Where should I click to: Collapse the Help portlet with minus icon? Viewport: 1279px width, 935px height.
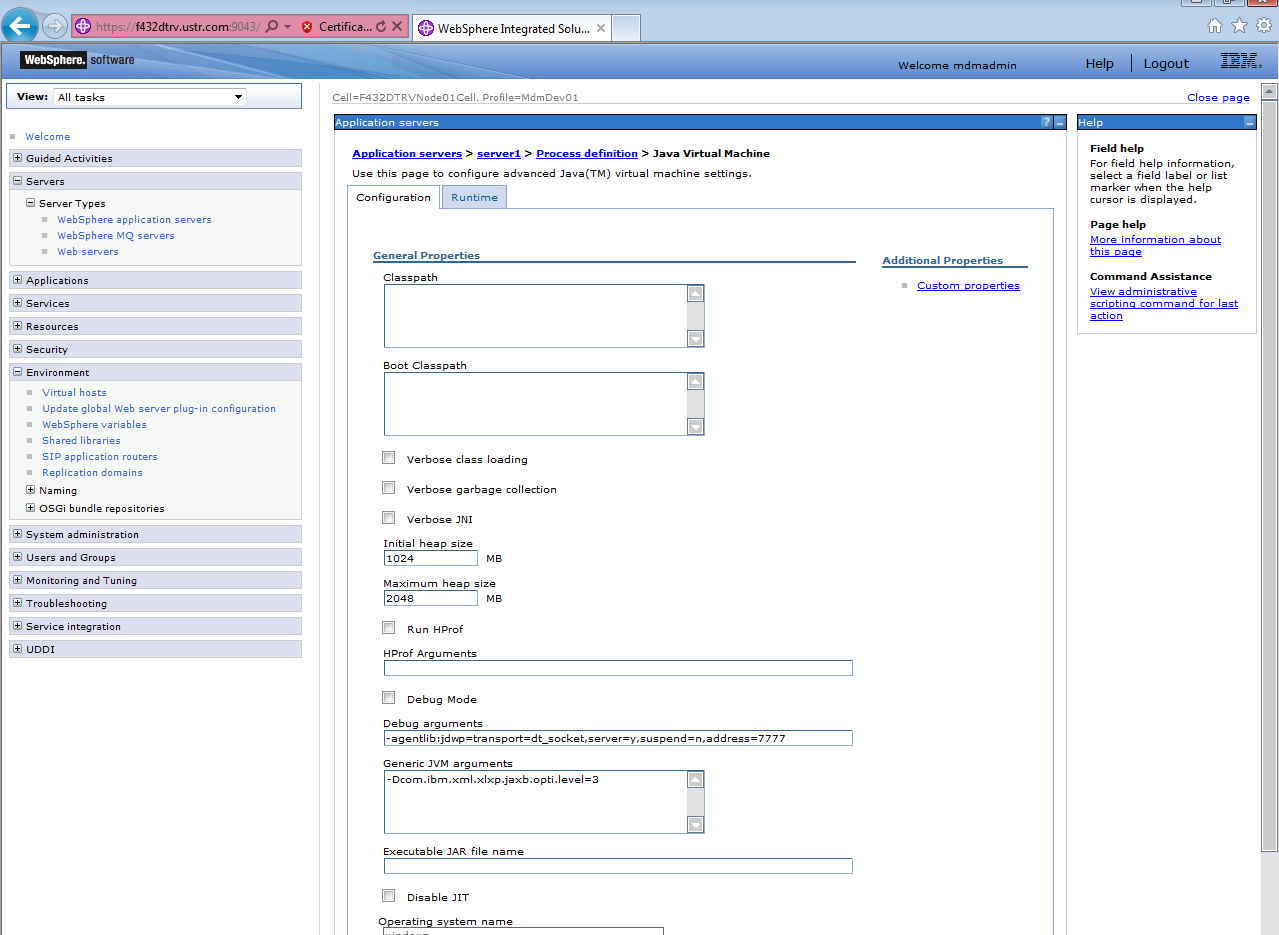tap(1250, 122)
